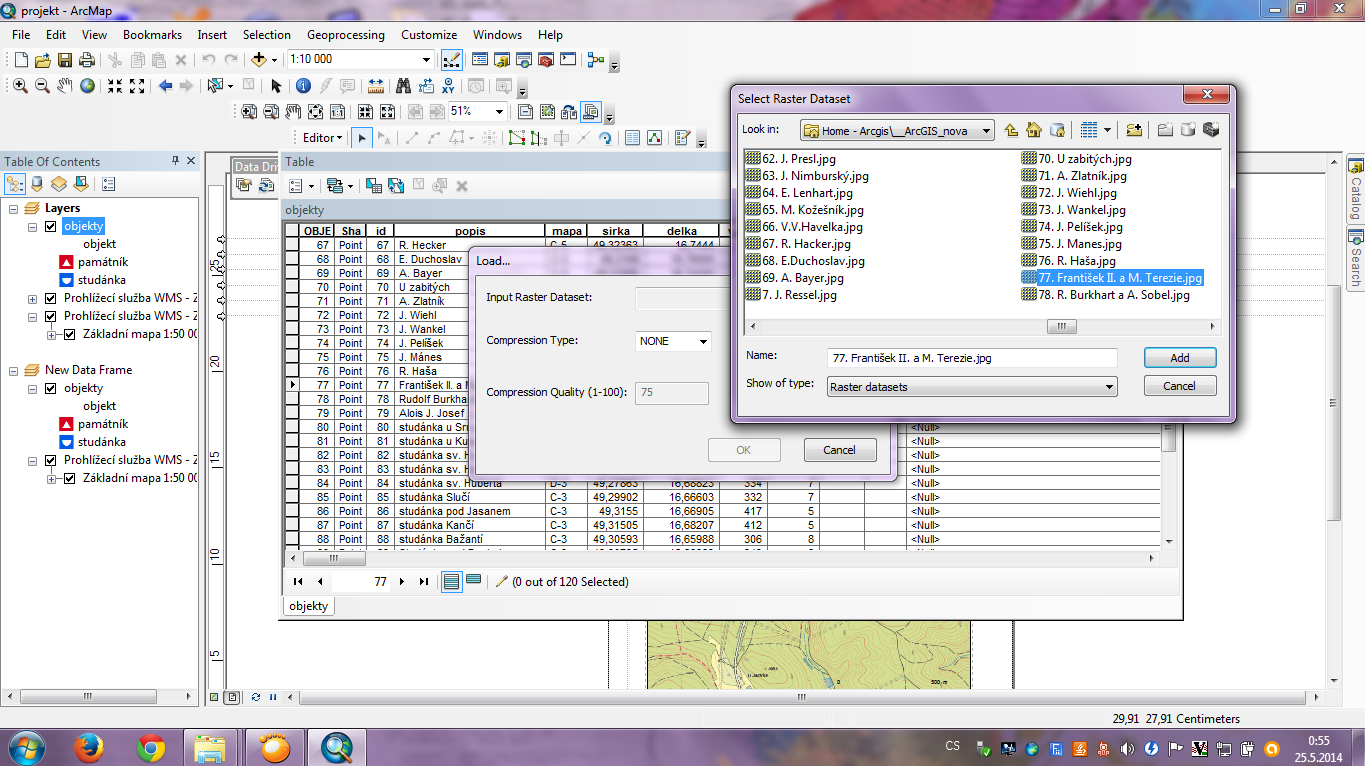
Task: Launch the ModelBuilder window icon
Action: coord(596,60)
